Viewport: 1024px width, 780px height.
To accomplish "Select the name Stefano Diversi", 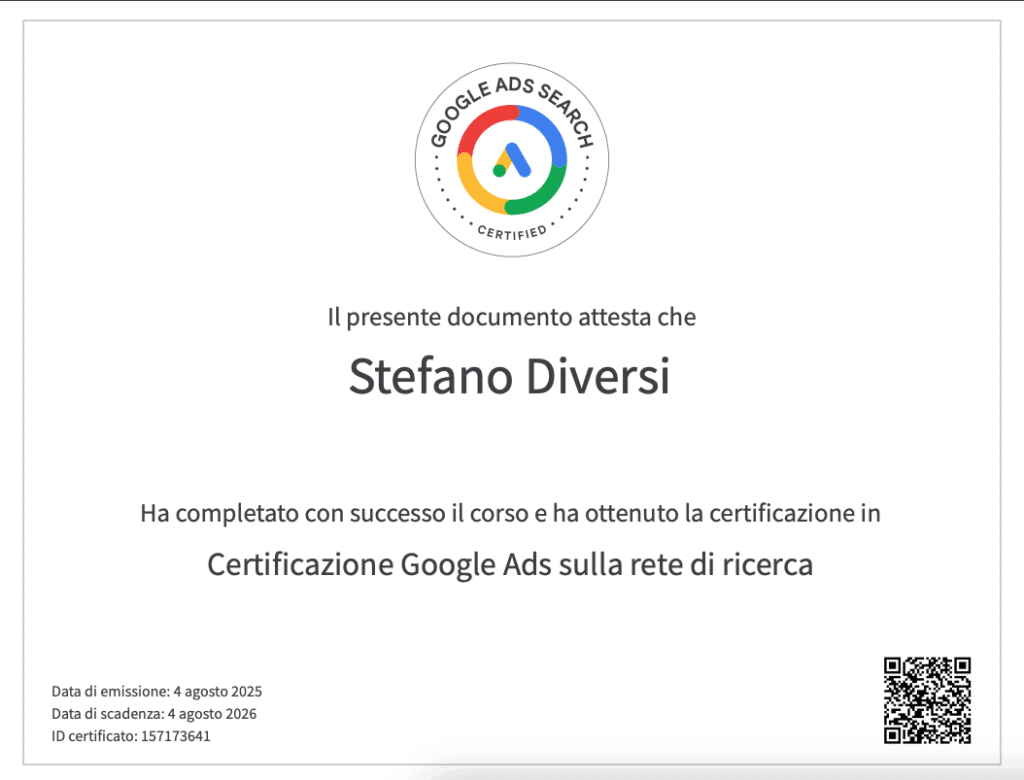I will [x=510, y=376].
